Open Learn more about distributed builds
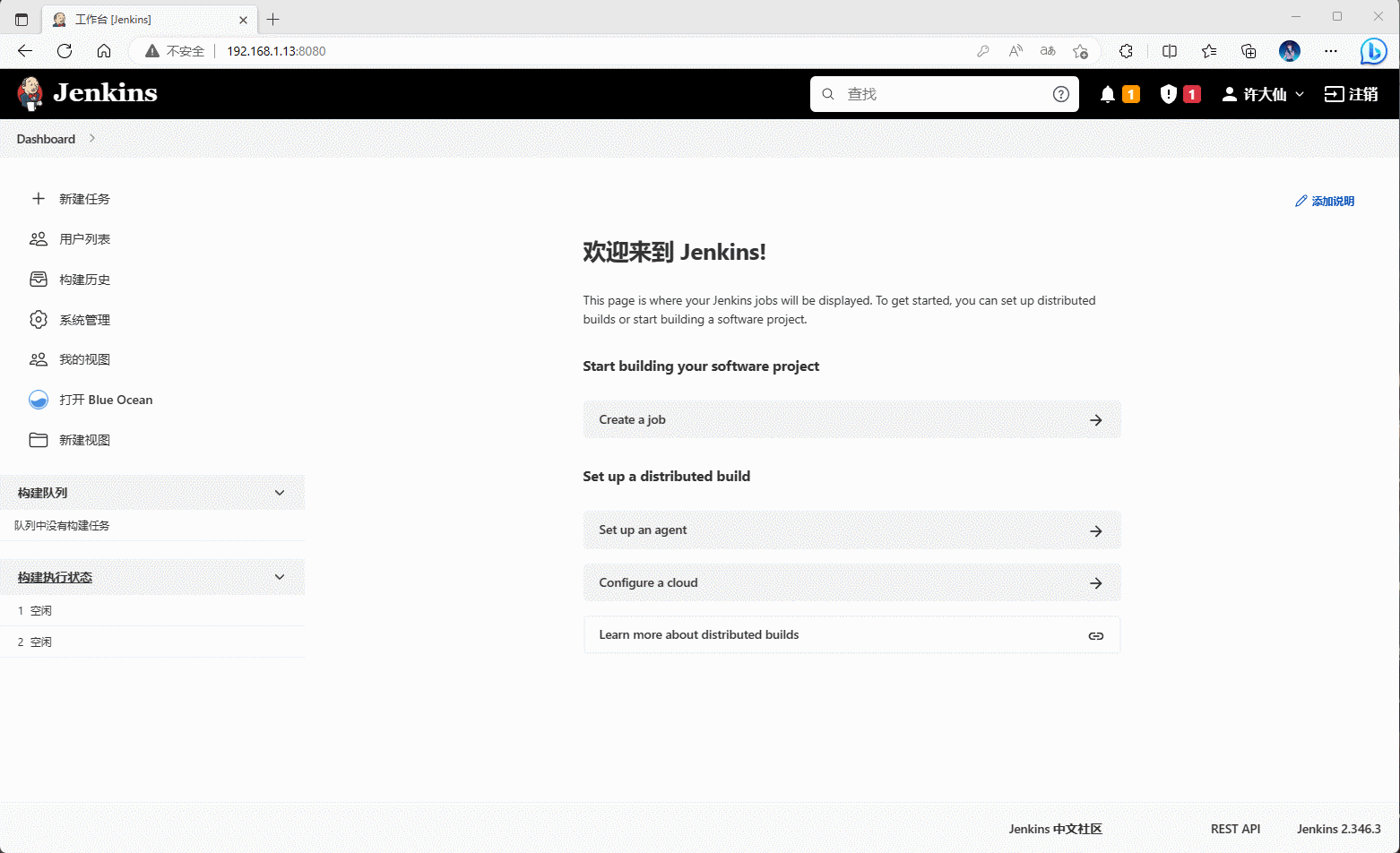 851,634
